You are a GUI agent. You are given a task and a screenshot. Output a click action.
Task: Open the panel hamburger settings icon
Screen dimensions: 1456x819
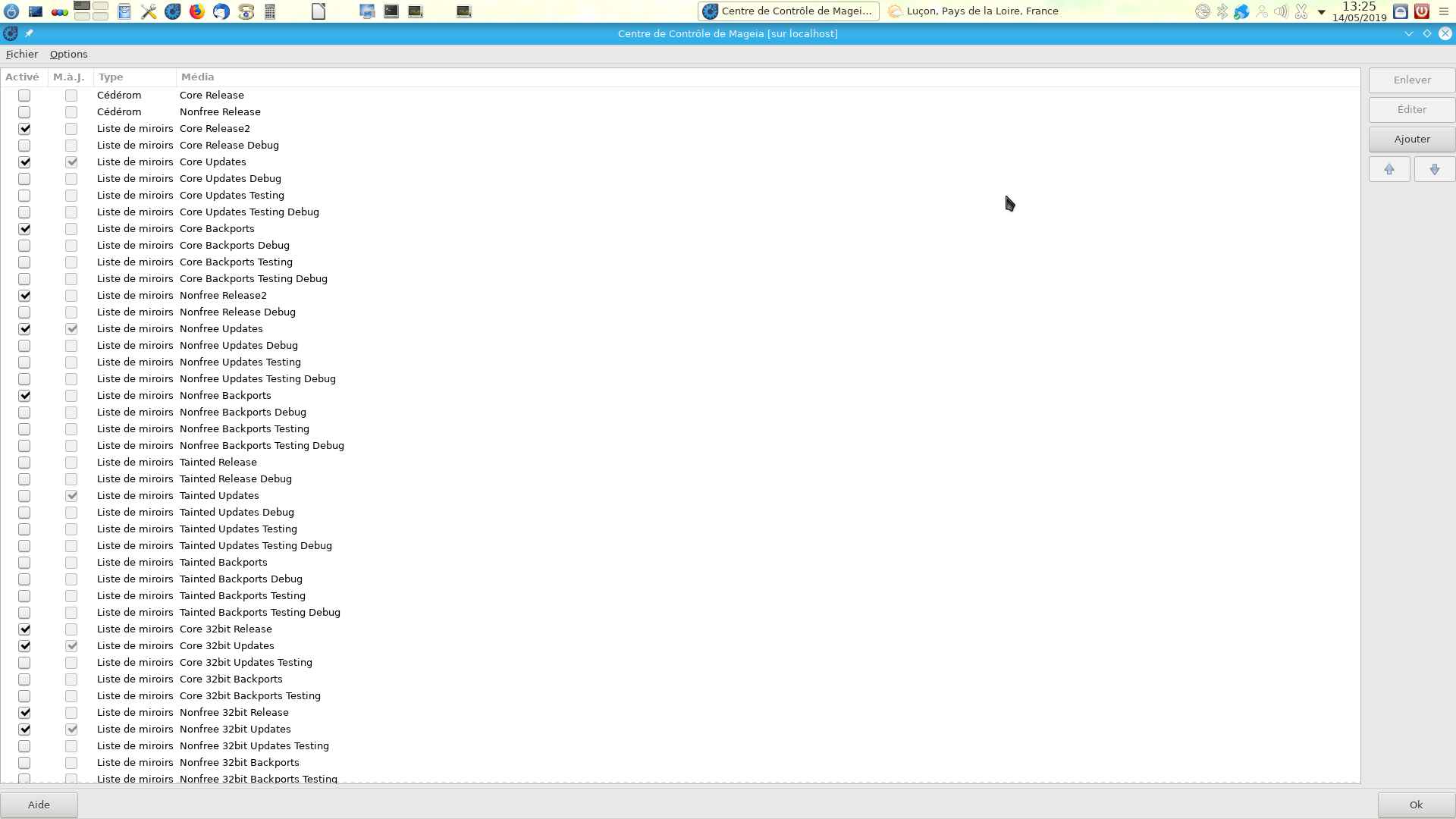1444,11
